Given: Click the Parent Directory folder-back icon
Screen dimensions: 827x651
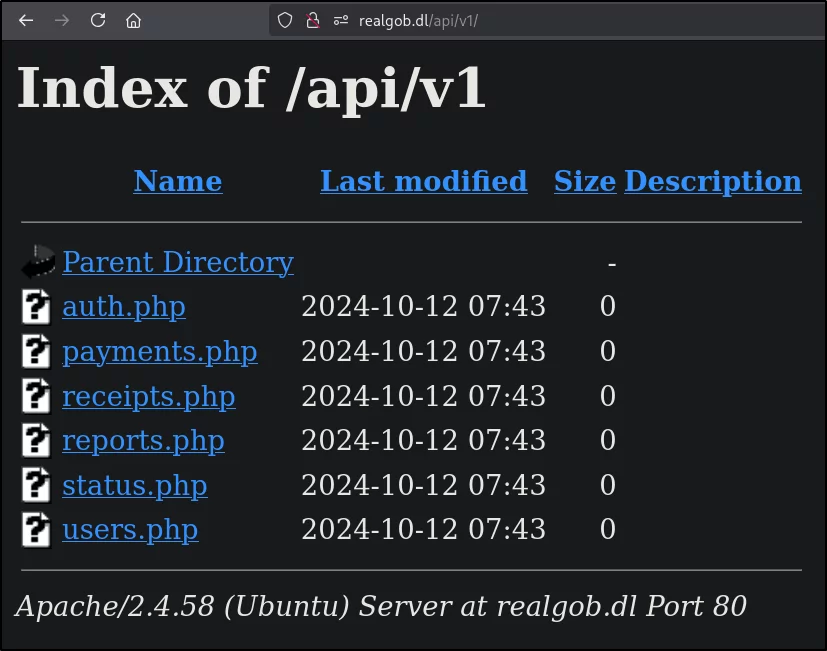Looking at the screenshot, I should (x=38, y=261).
